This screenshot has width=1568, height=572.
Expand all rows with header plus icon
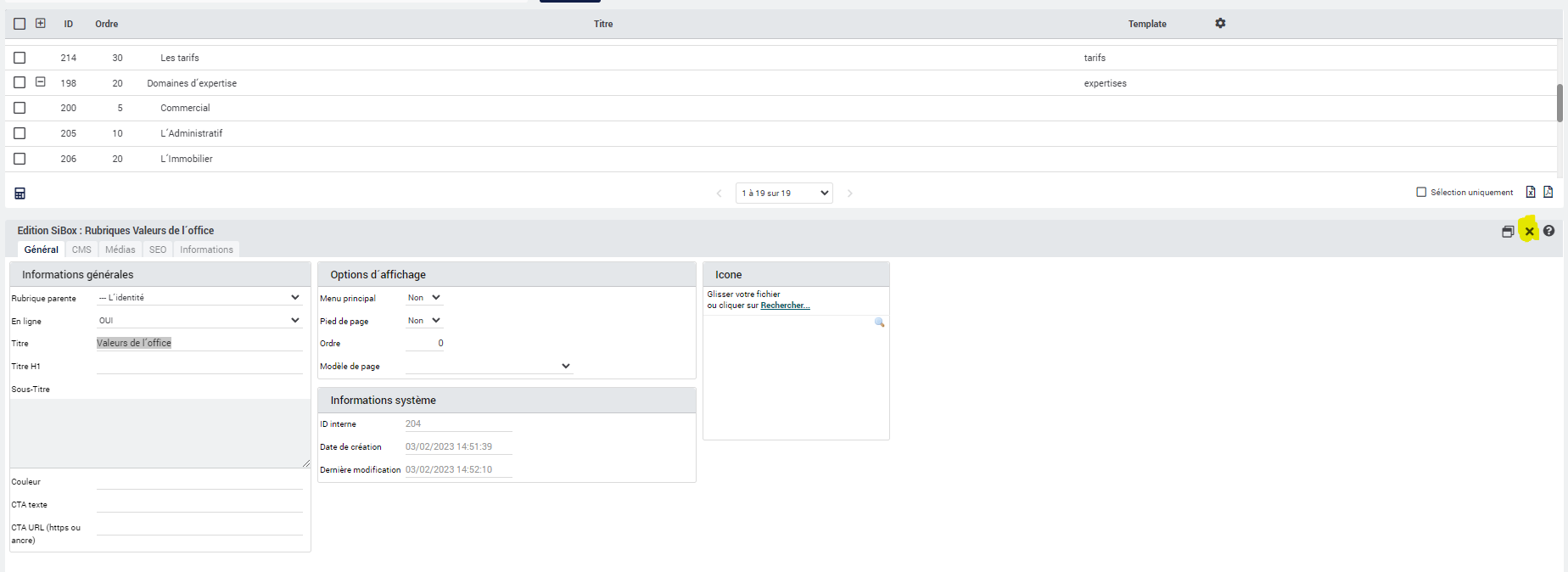point(40,24)
